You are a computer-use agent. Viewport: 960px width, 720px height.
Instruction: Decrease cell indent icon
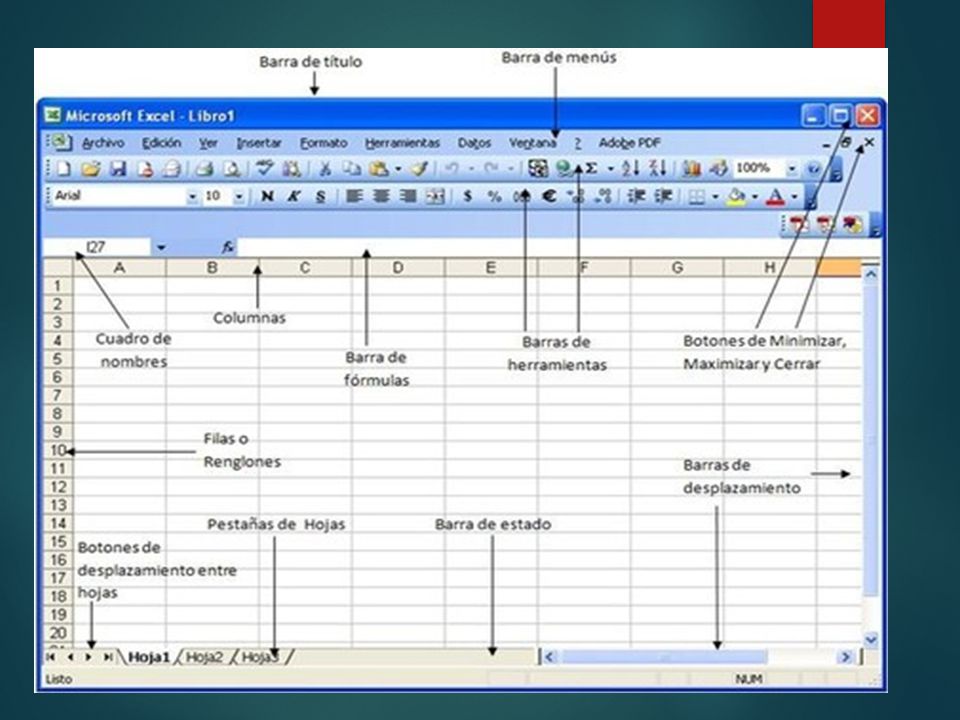coord(637,196)
